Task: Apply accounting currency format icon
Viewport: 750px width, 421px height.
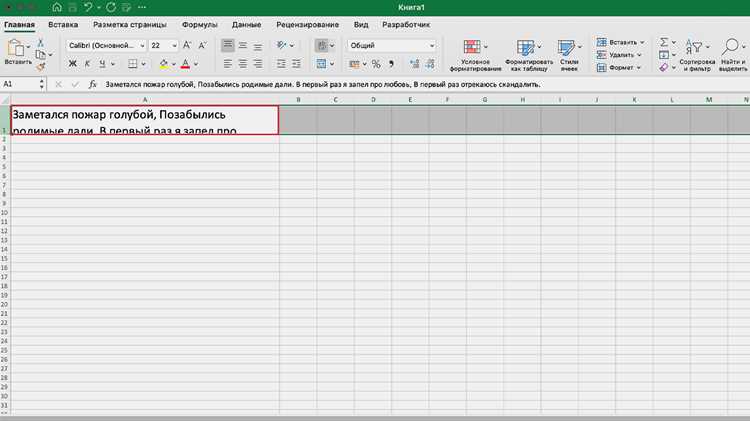Action: (354, 64)
